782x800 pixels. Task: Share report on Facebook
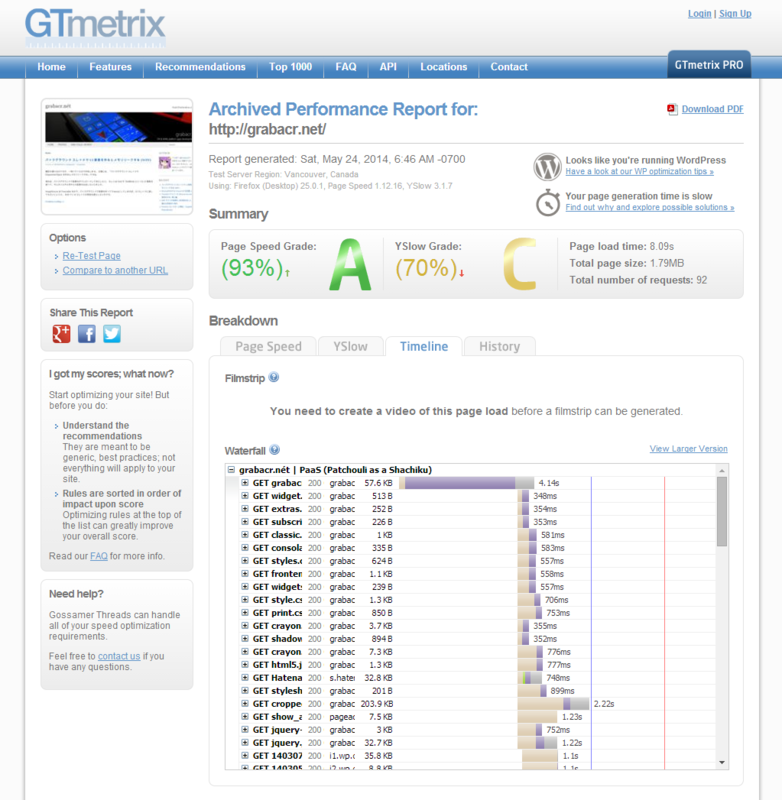87,334
